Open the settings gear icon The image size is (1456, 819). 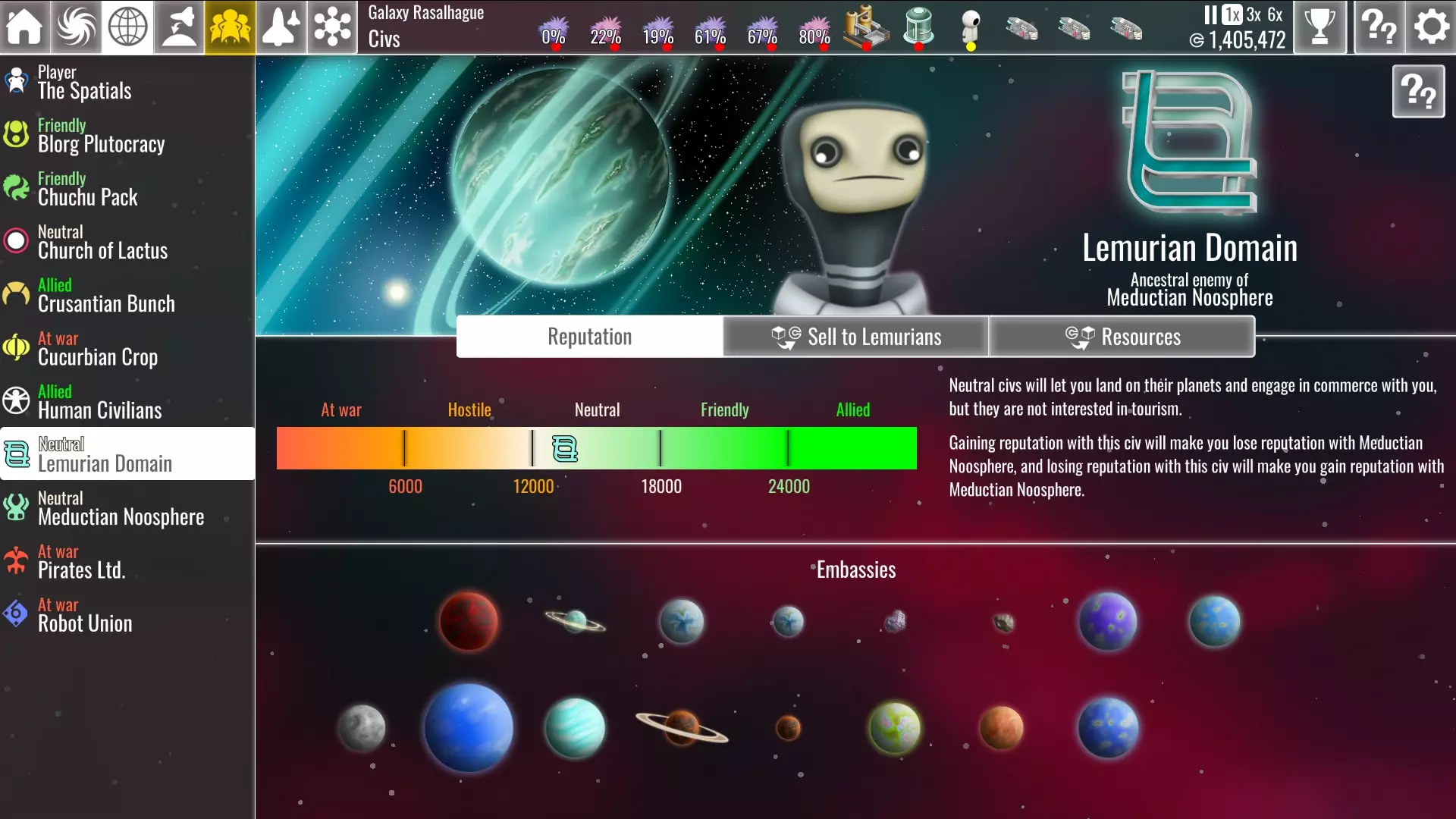[1431, 27]
